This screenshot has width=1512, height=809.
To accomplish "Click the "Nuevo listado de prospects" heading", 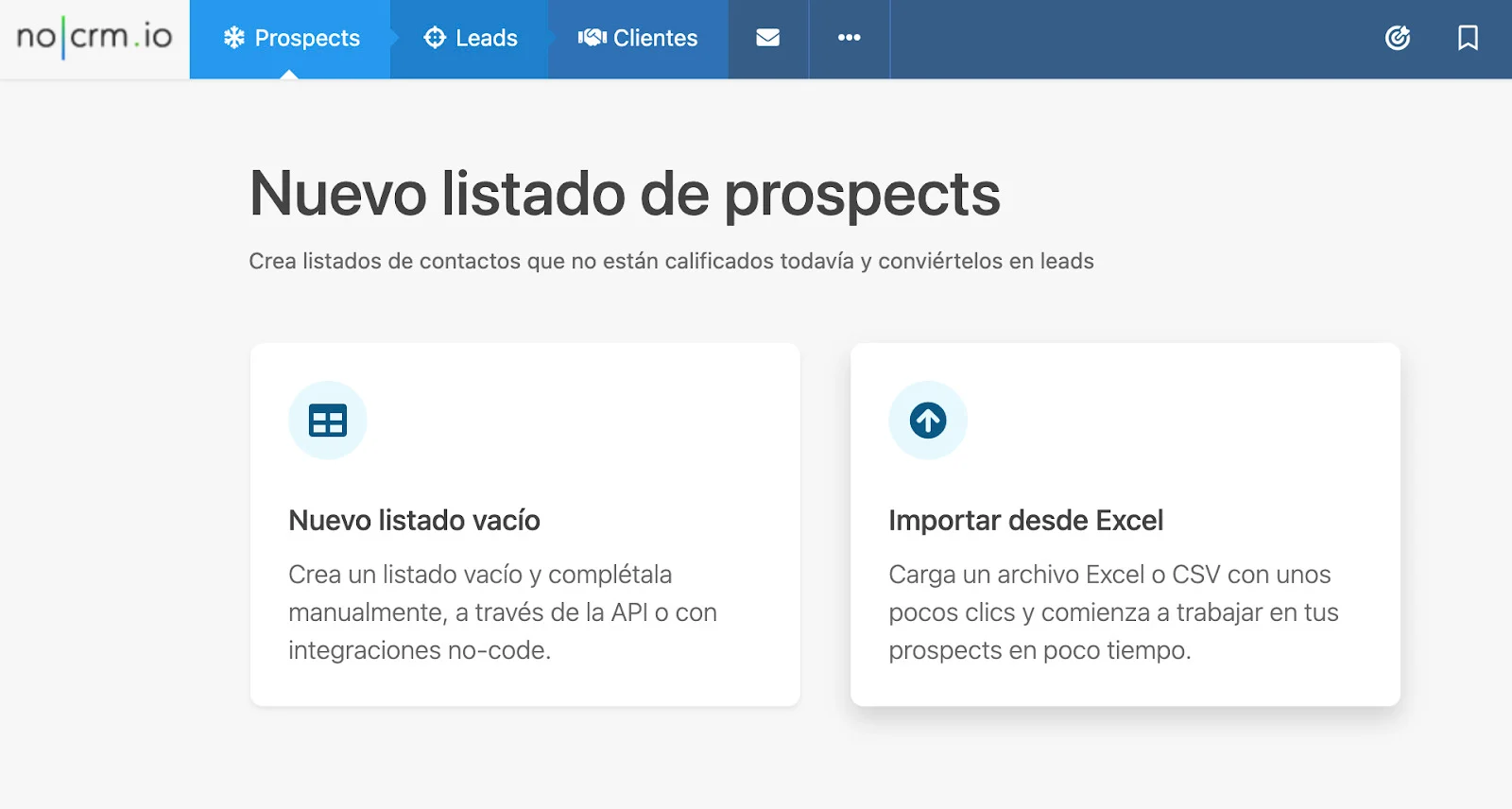I will tap(625, 194).
